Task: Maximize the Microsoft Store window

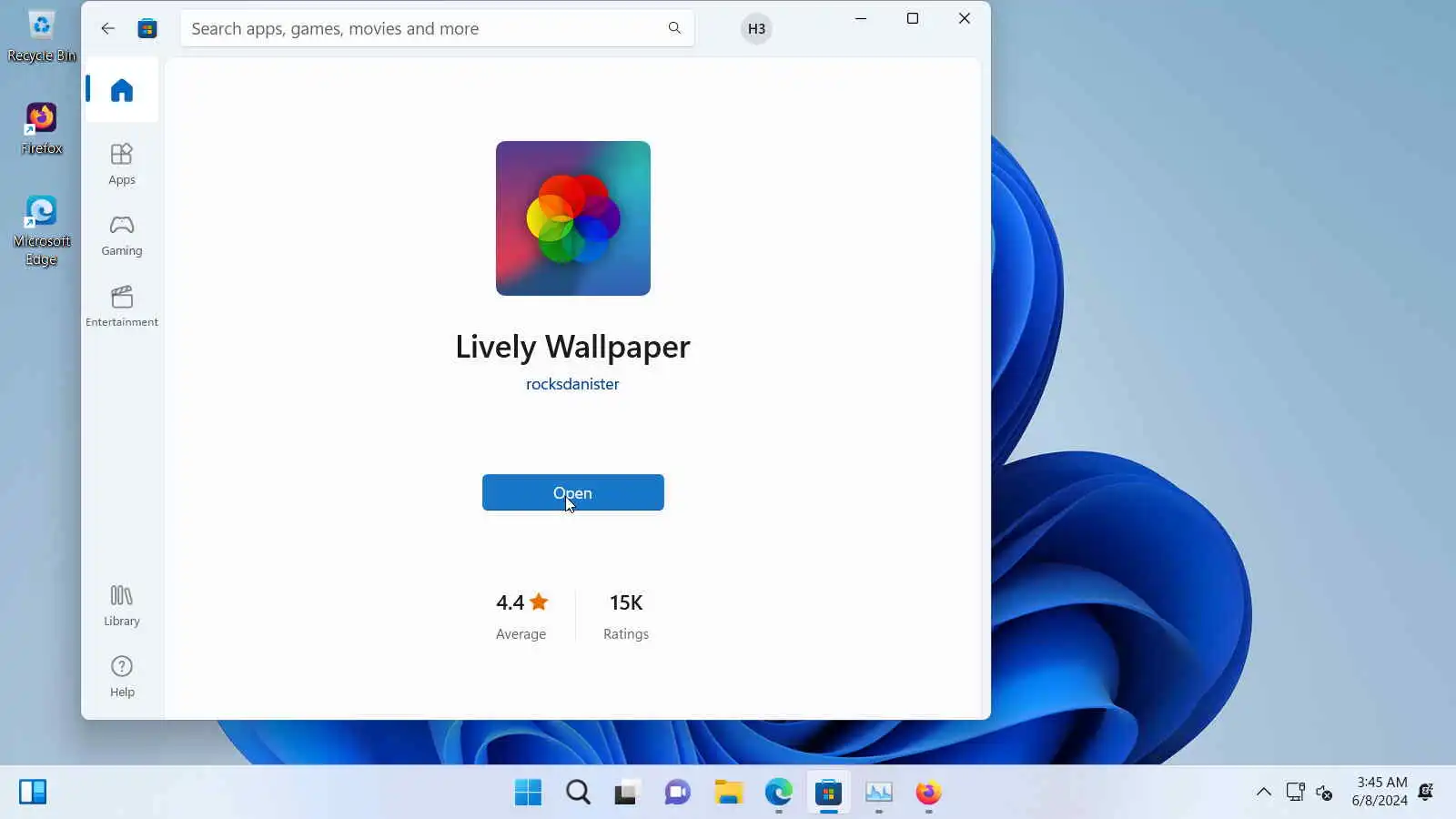Action: tap(913, 18)
